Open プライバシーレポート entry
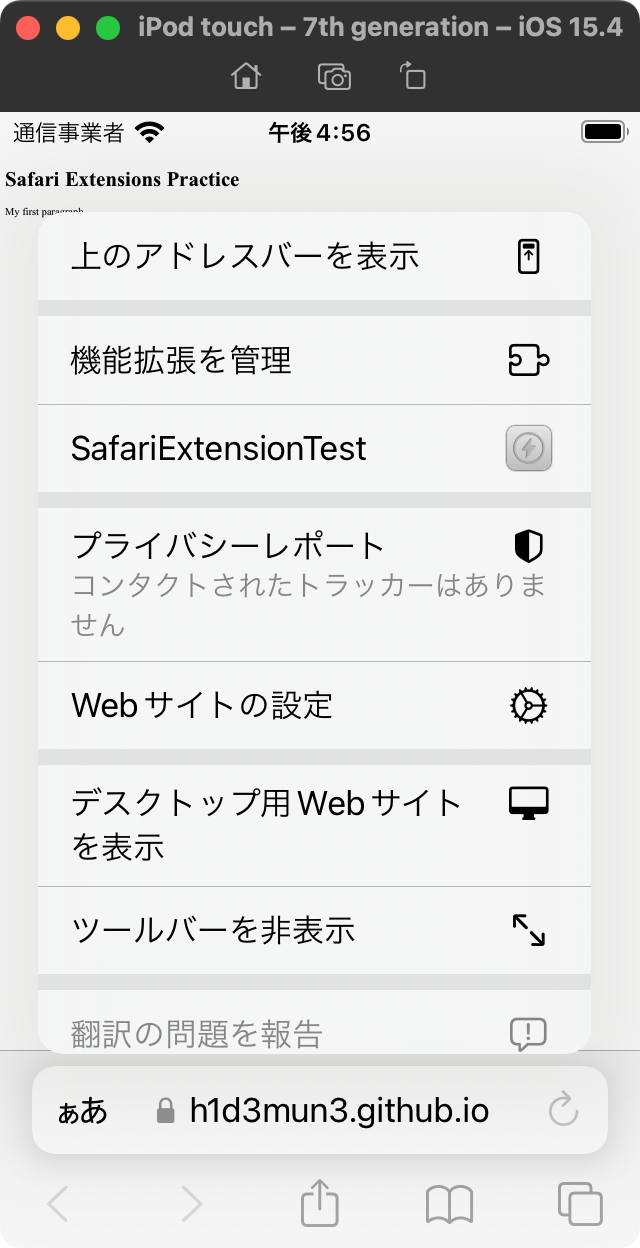Screen dimensions: 640x1248 pos(314,584)
